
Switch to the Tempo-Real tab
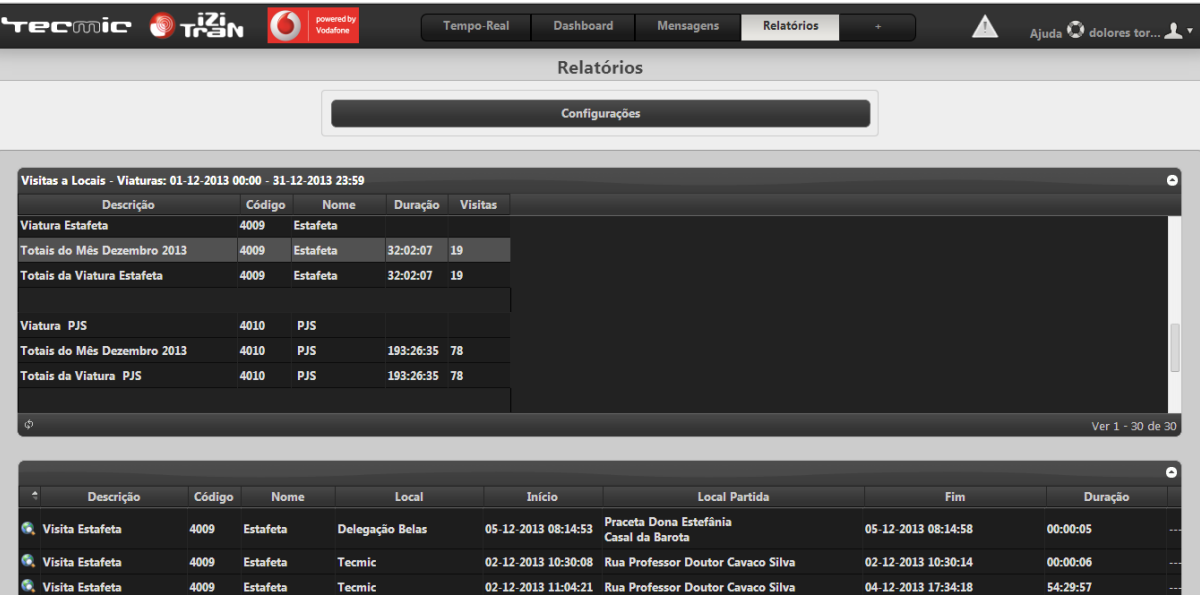tap(476, 26)
